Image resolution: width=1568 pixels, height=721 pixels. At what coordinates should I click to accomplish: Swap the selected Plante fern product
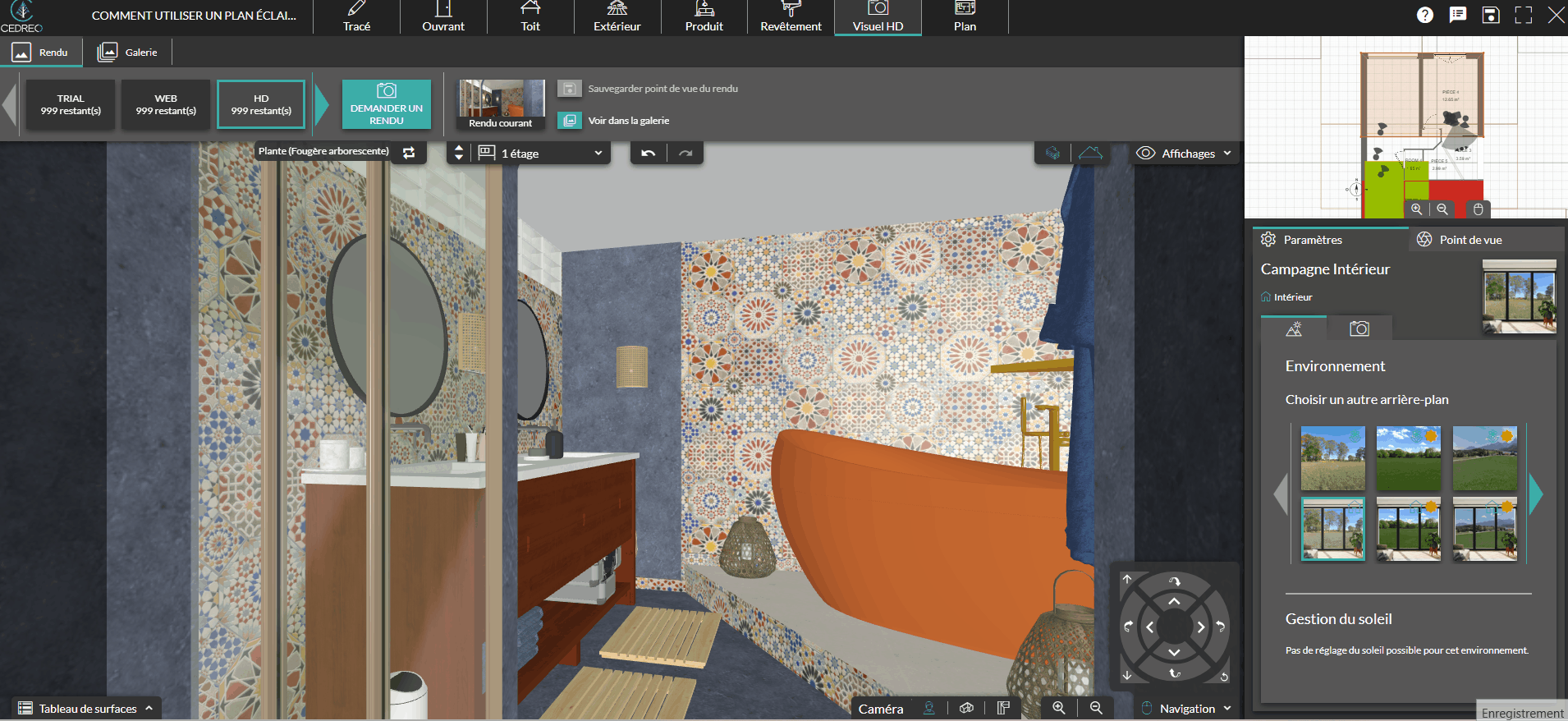point(409,153)
